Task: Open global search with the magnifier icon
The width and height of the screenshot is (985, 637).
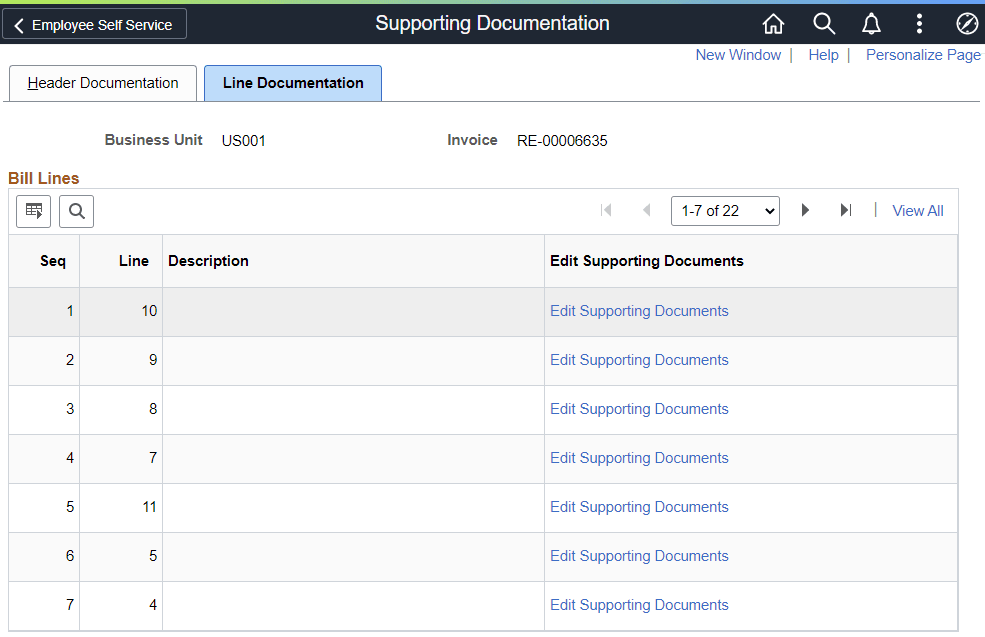Action: 822,23
